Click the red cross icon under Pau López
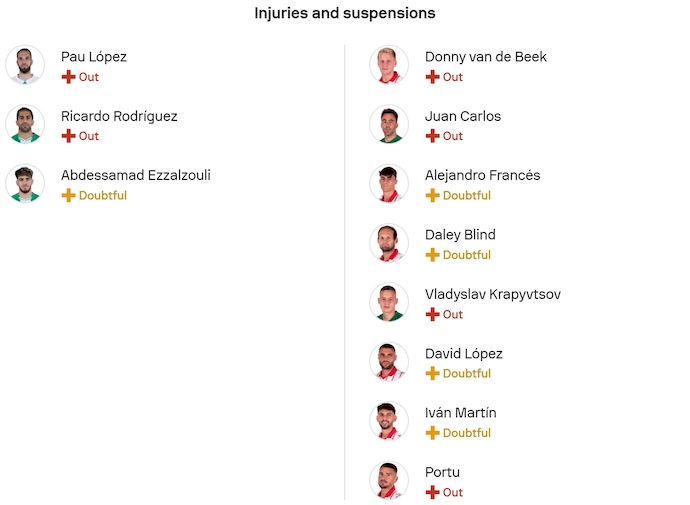This screenshot has width=690, height=505. 68,77
